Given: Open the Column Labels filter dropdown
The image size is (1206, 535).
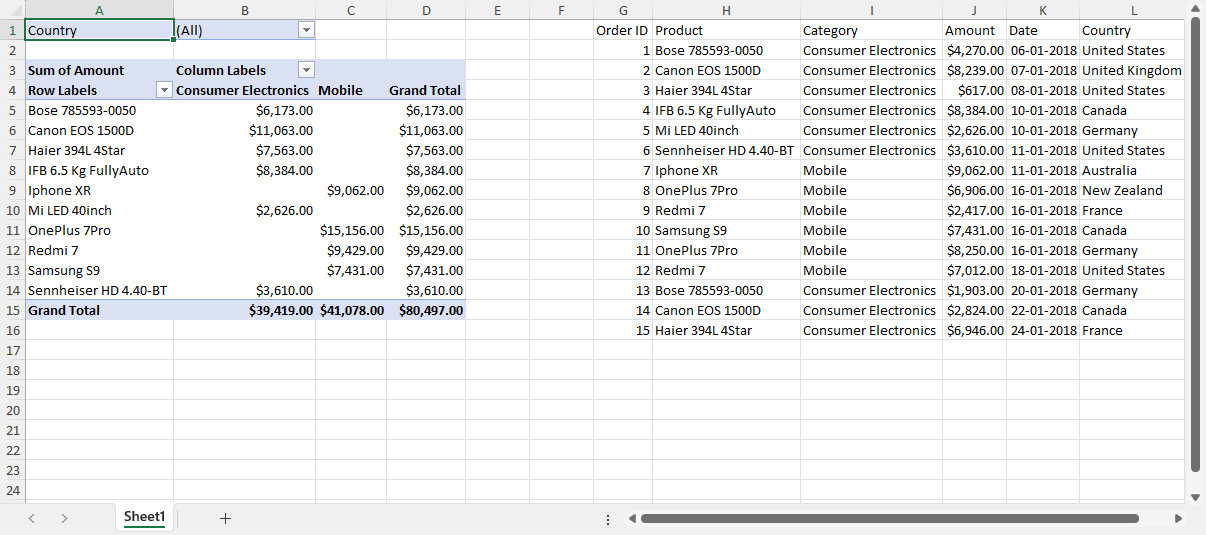Looking at the screenshot, I should 306,70.
